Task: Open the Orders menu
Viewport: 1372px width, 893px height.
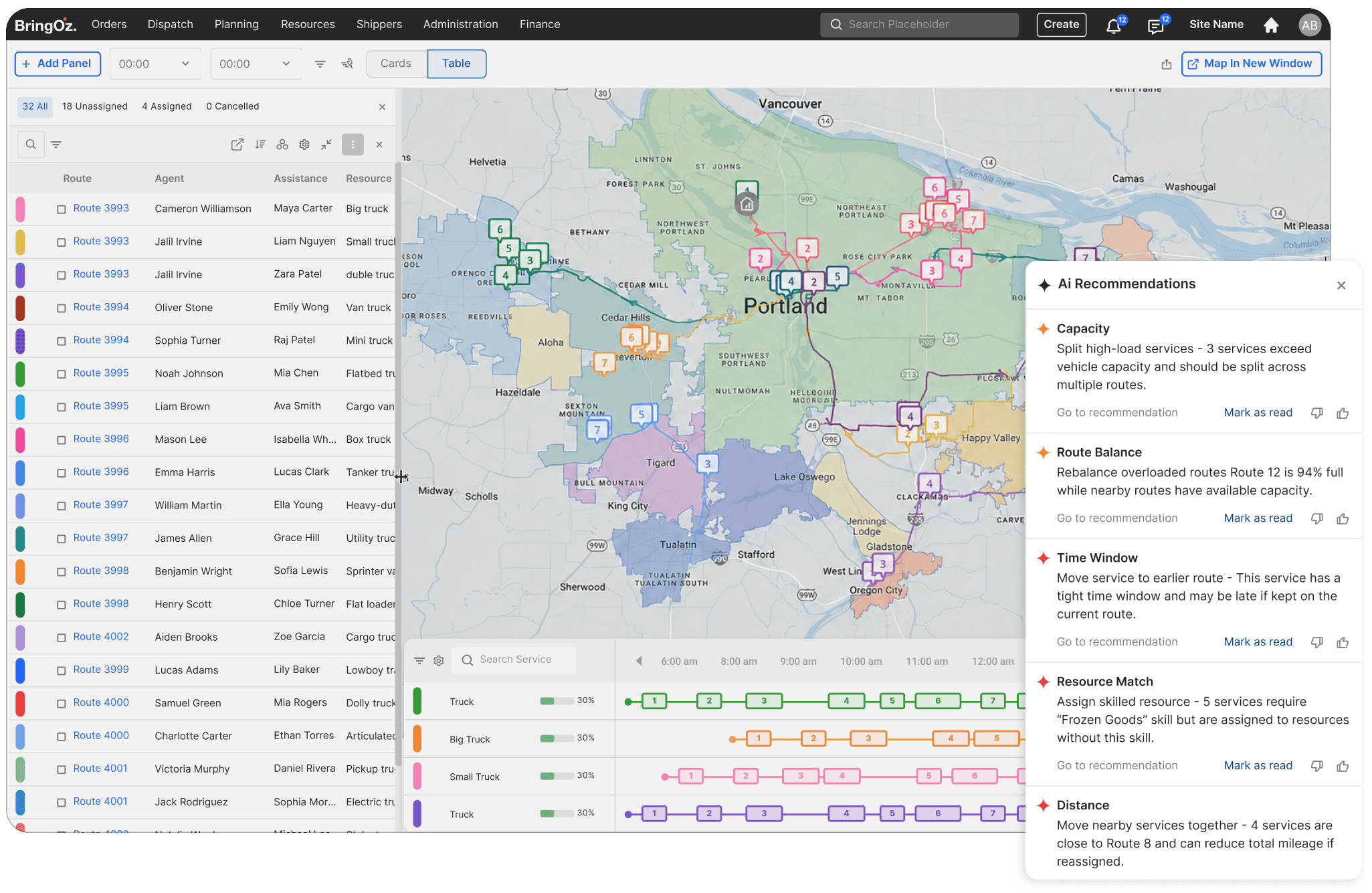Action: pos(109,24)
